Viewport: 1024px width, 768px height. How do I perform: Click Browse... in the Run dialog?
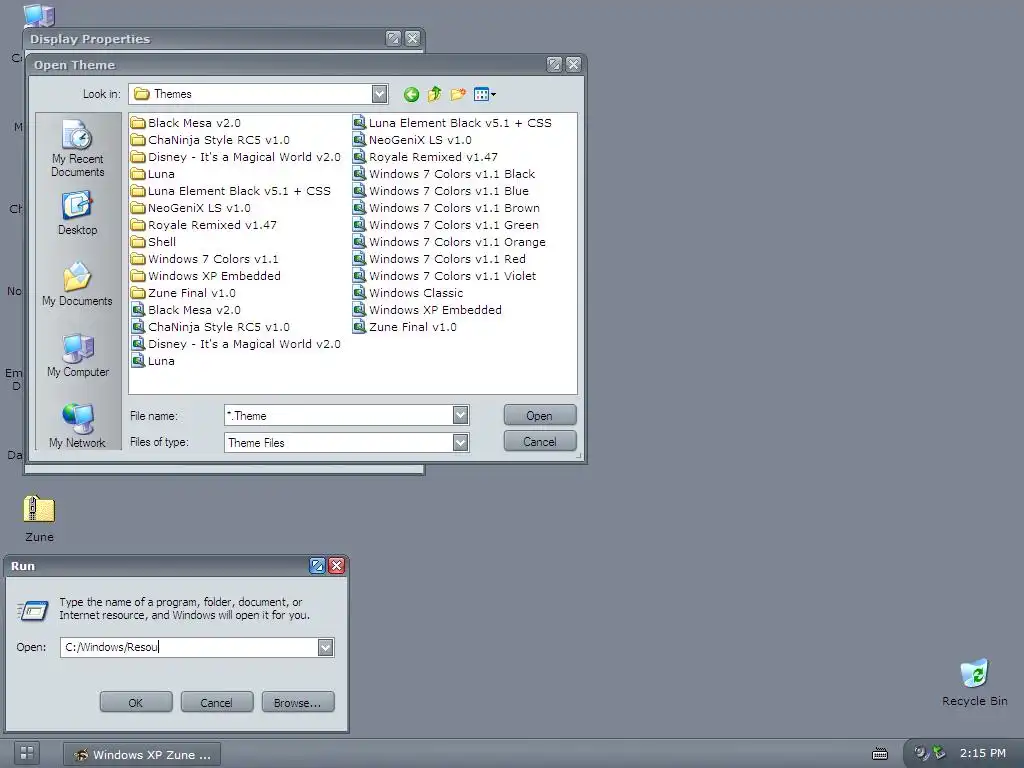[298, 703]
